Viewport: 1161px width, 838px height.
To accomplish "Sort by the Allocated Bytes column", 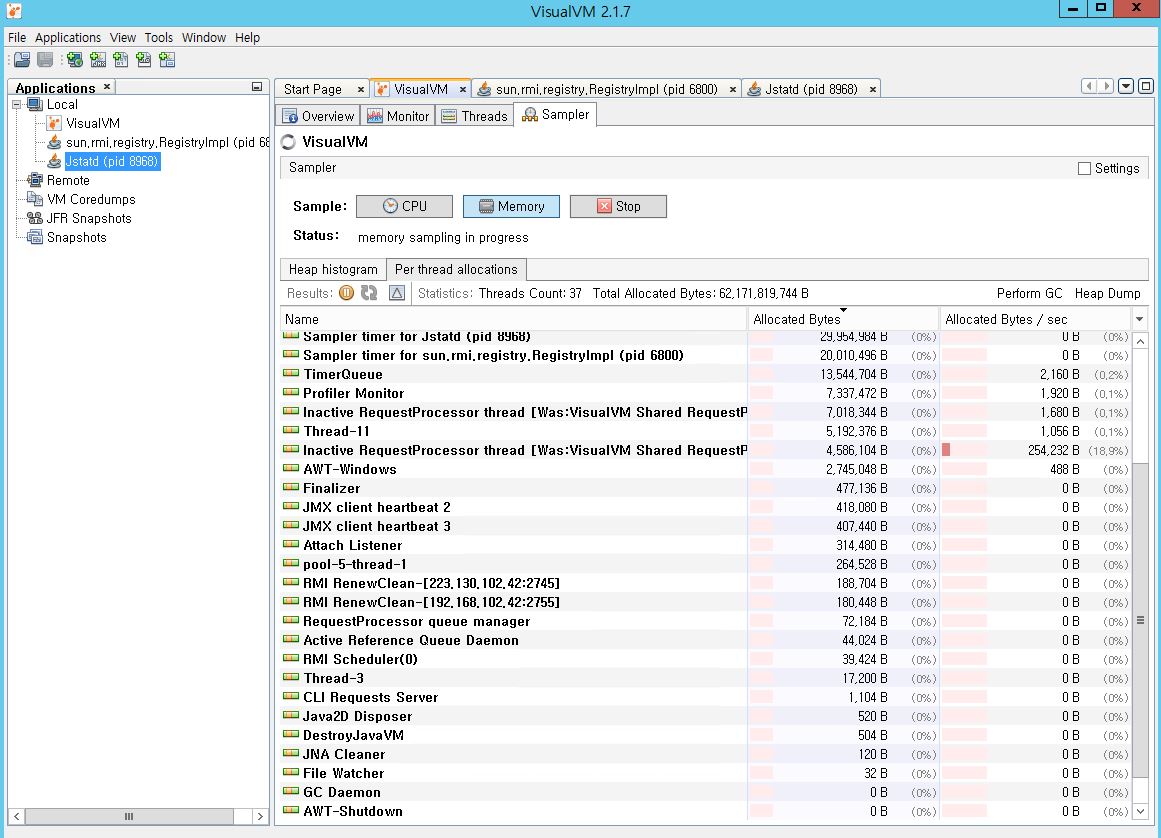I will [x=843, y=319].
